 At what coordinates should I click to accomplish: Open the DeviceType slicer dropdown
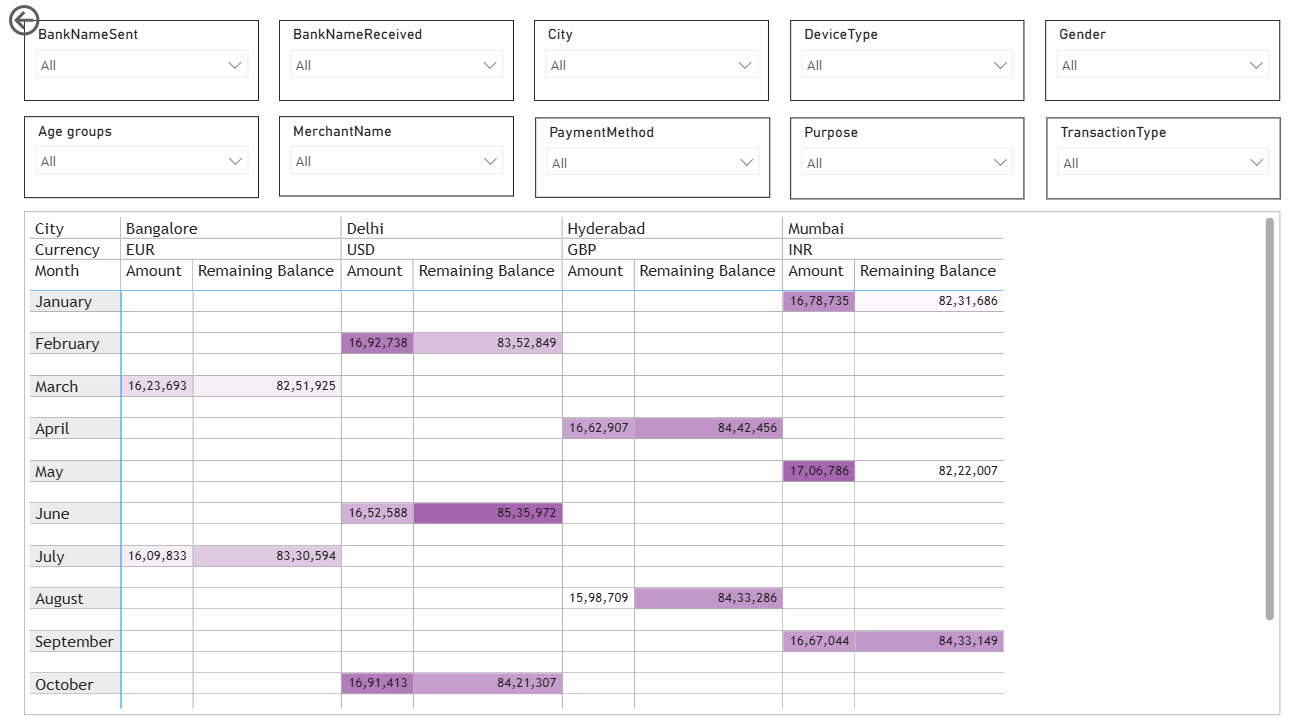(1001, 64)
